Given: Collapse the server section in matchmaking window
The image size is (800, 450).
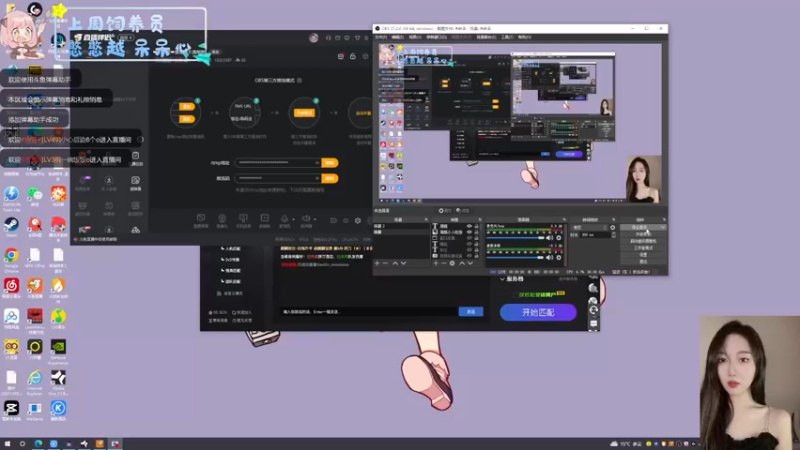Looking at the screenshot, I should 503,279.
